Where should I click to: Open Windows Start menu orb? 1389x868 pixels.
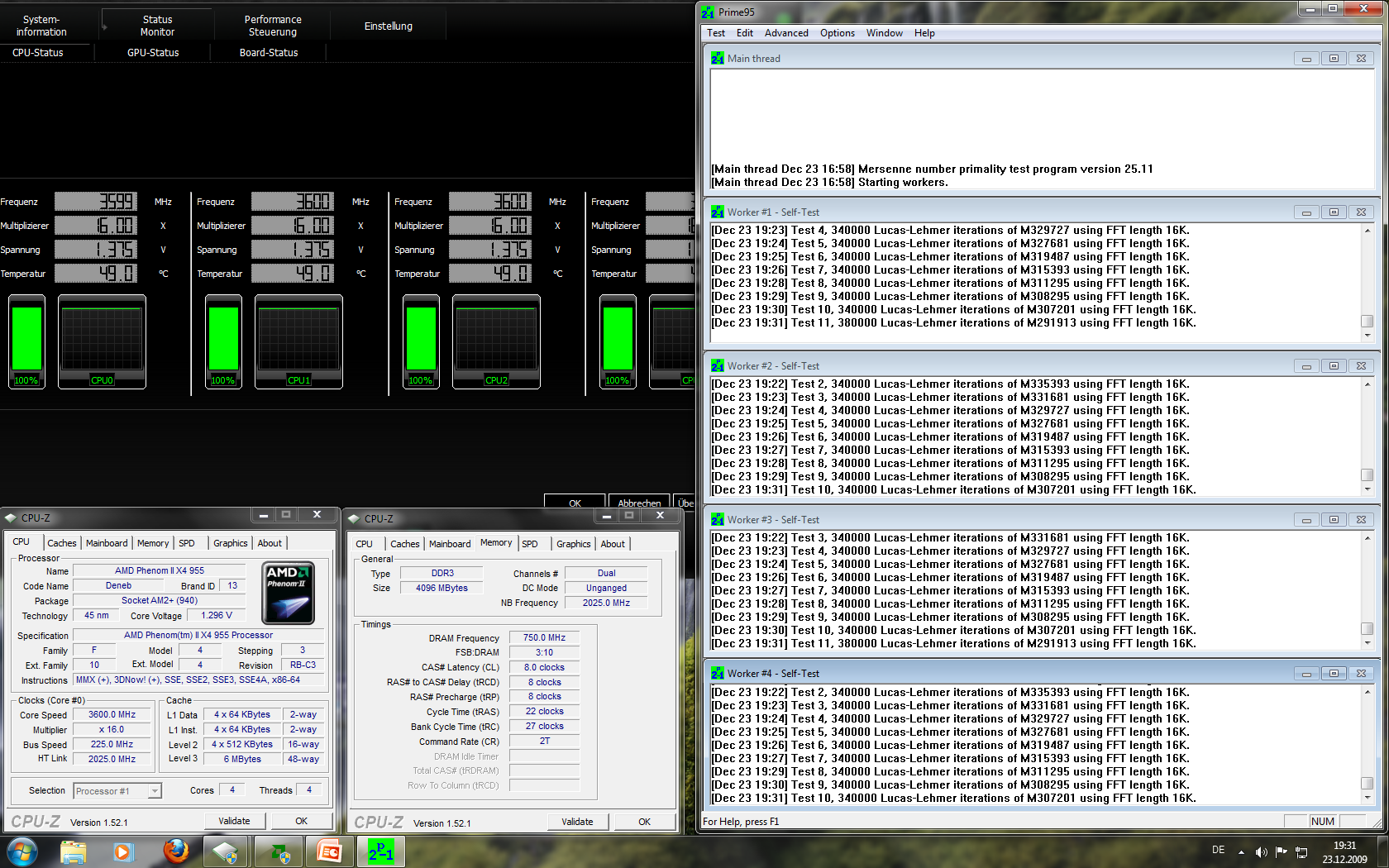22,851
